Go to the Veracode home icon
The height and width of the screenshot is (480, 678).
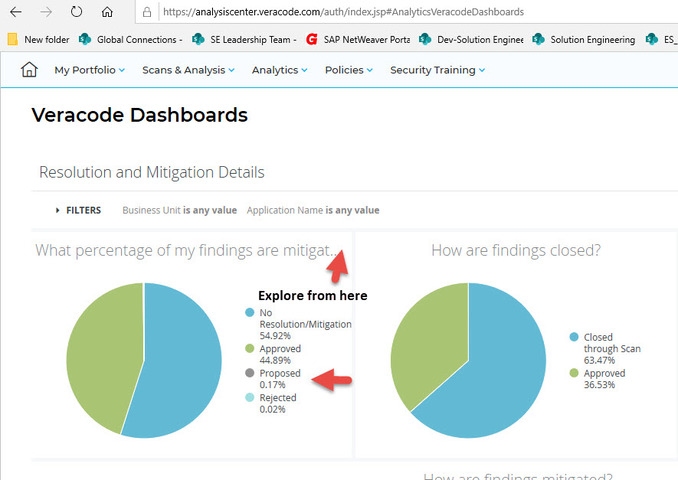(29, 70)
